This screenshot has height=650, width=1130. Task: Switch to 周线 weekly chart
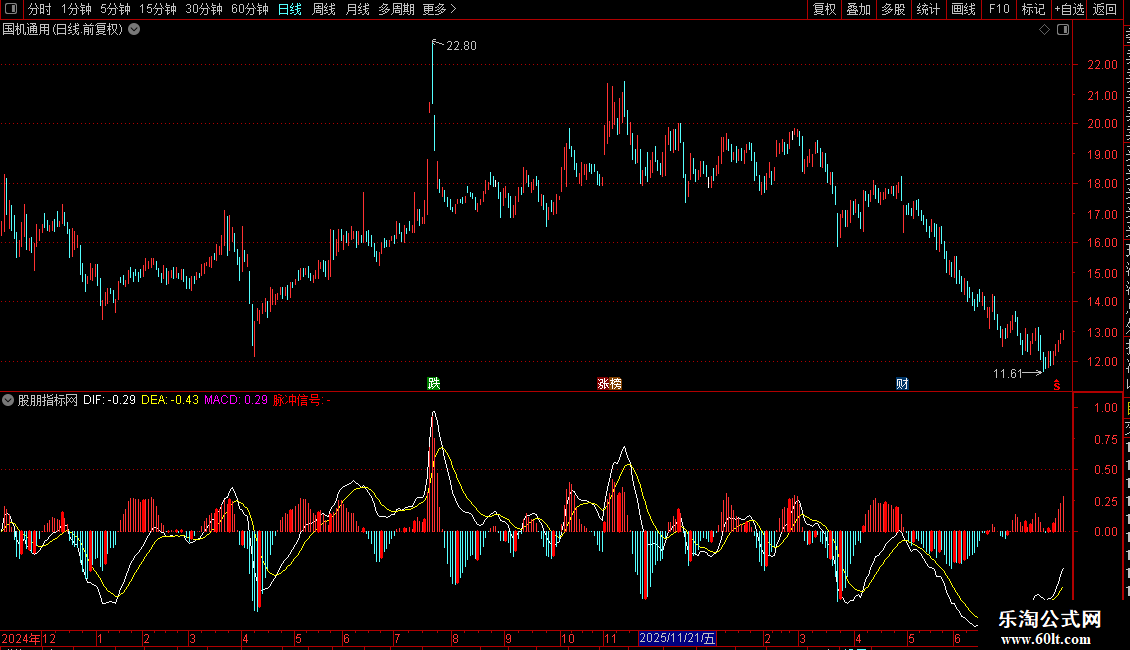324,9
